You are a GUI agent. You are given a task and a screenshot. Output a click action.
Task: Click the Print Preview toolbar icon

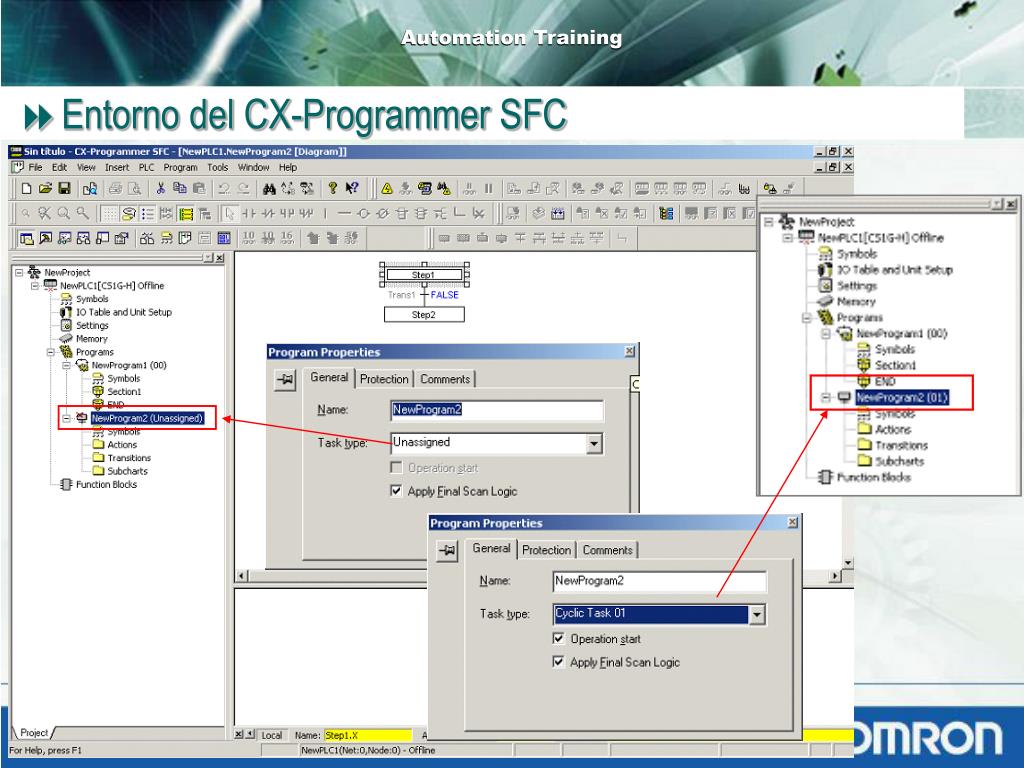click(135, 189)
